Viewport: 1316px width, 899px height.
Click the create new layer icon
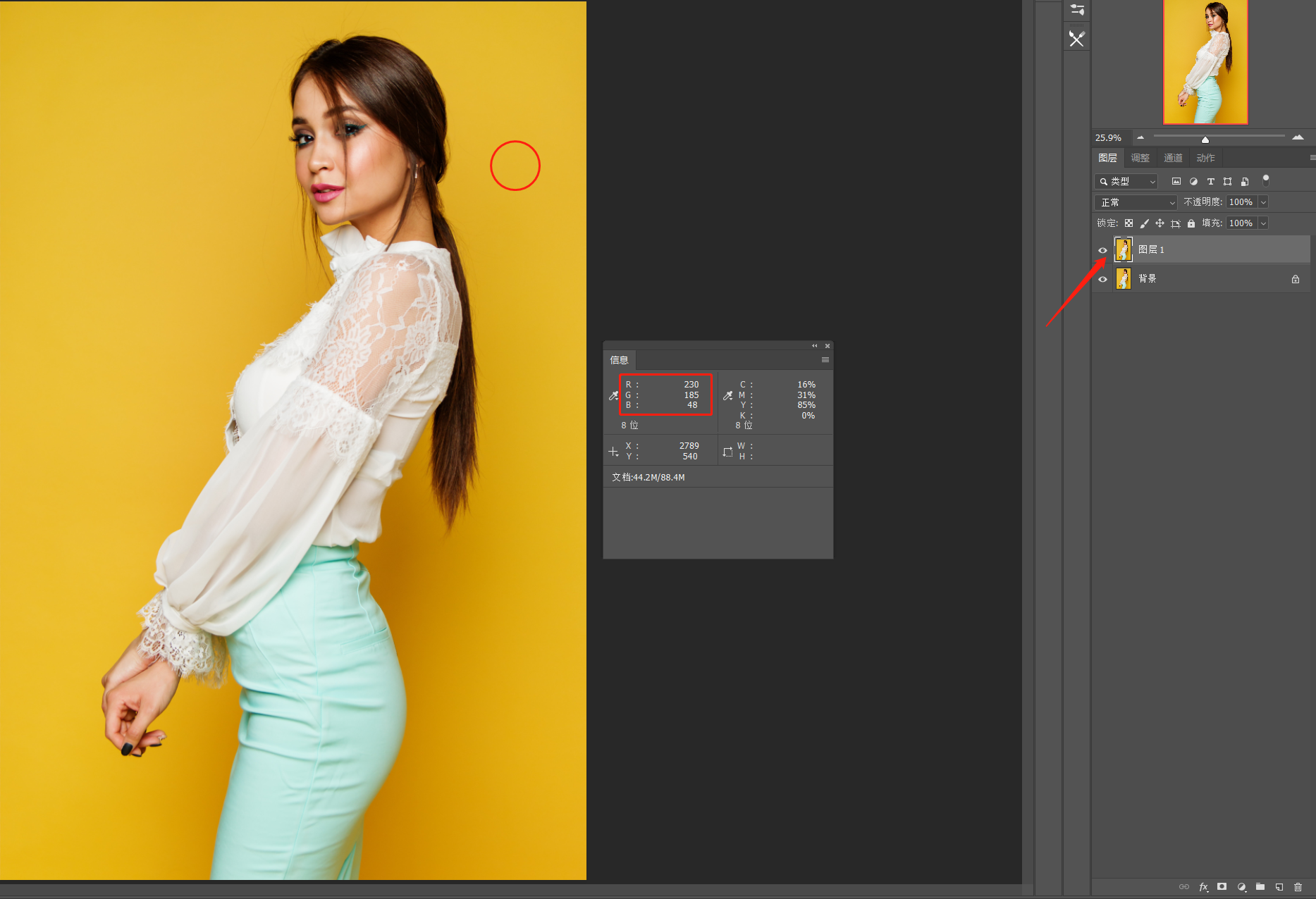1279,887
